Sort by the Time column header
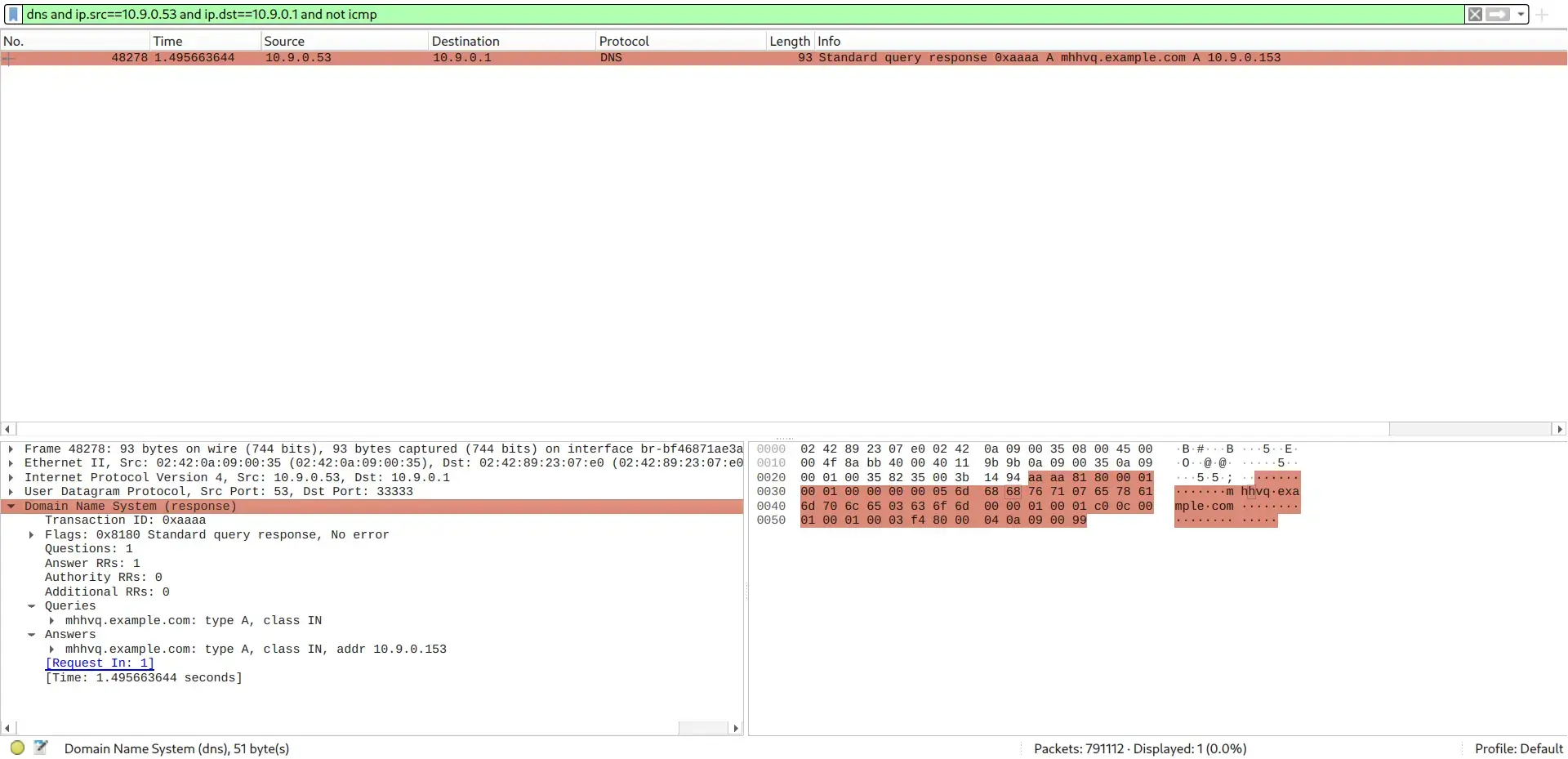 tap(206, 41)
